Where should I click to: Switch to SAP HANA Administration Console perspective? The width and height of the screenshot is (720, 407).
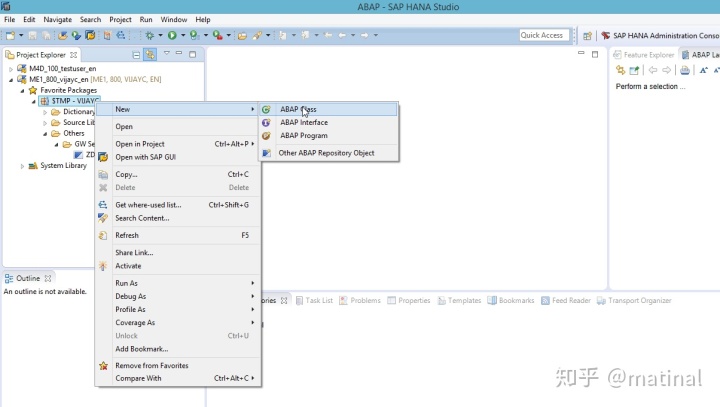660,35
